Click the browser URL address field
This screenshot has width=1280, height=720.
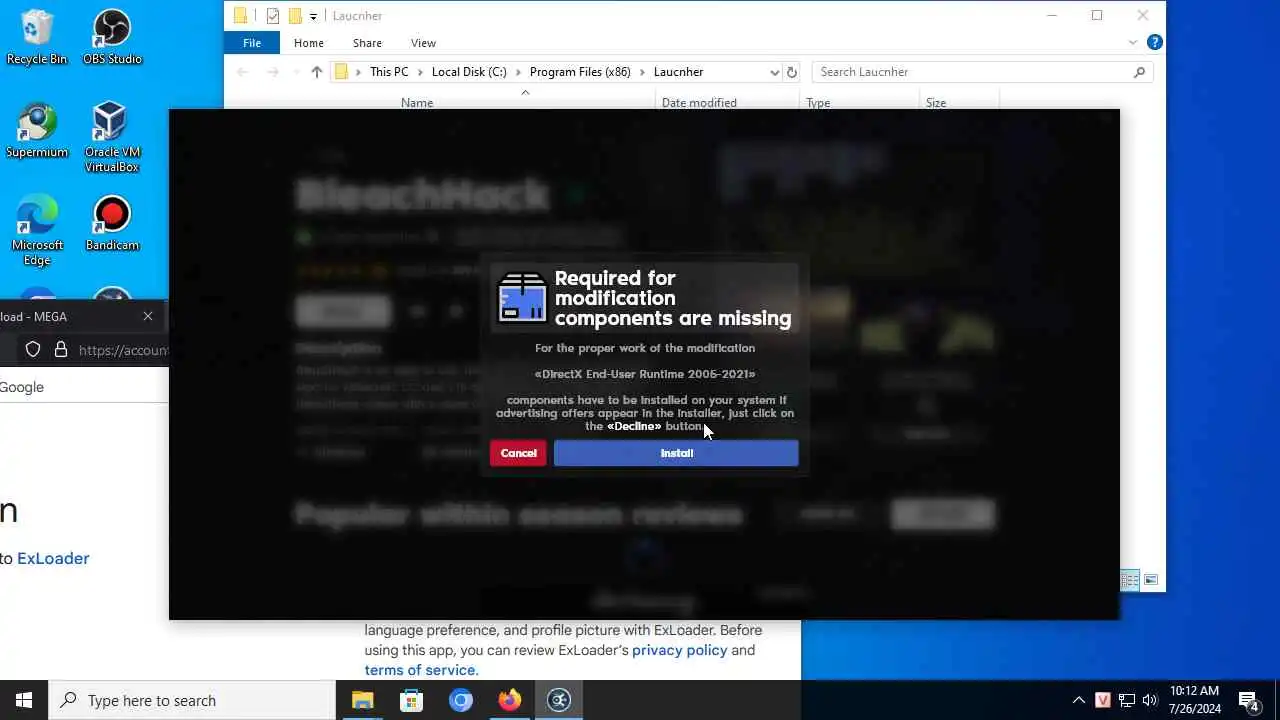click(x=123, y=350)
